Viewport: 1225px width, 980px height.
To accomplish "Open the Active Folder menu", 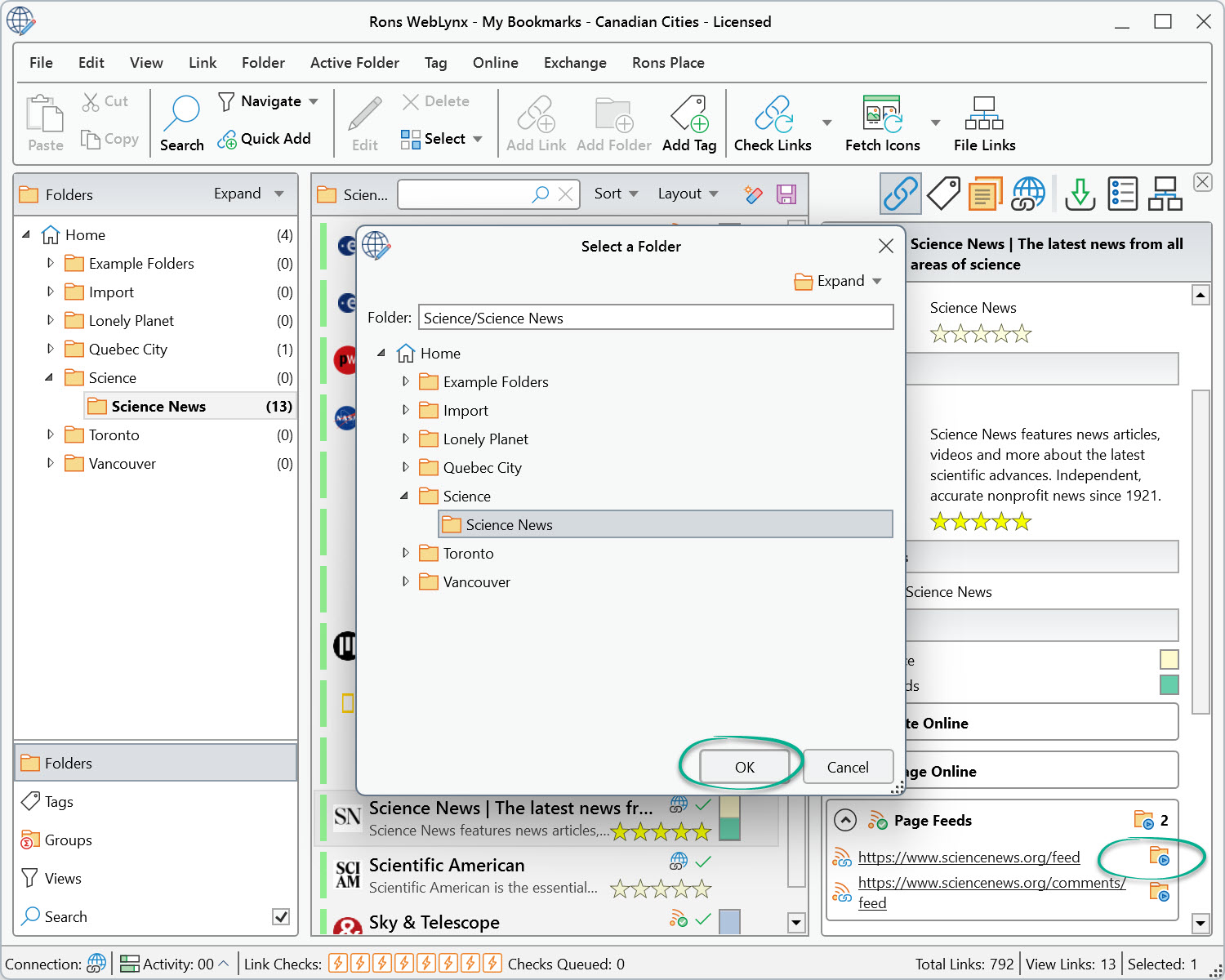I will point(354,63).
